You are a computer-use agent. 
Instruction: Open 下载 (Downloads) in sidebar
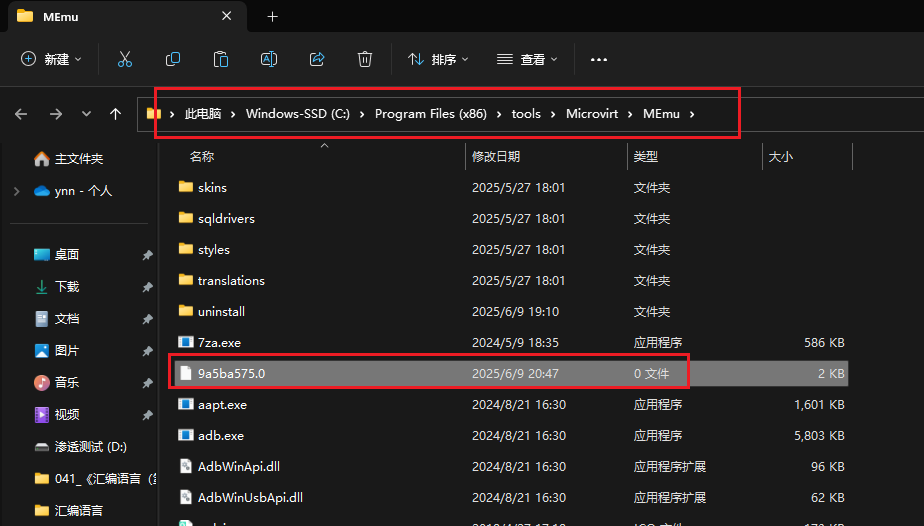pos(67,287)
